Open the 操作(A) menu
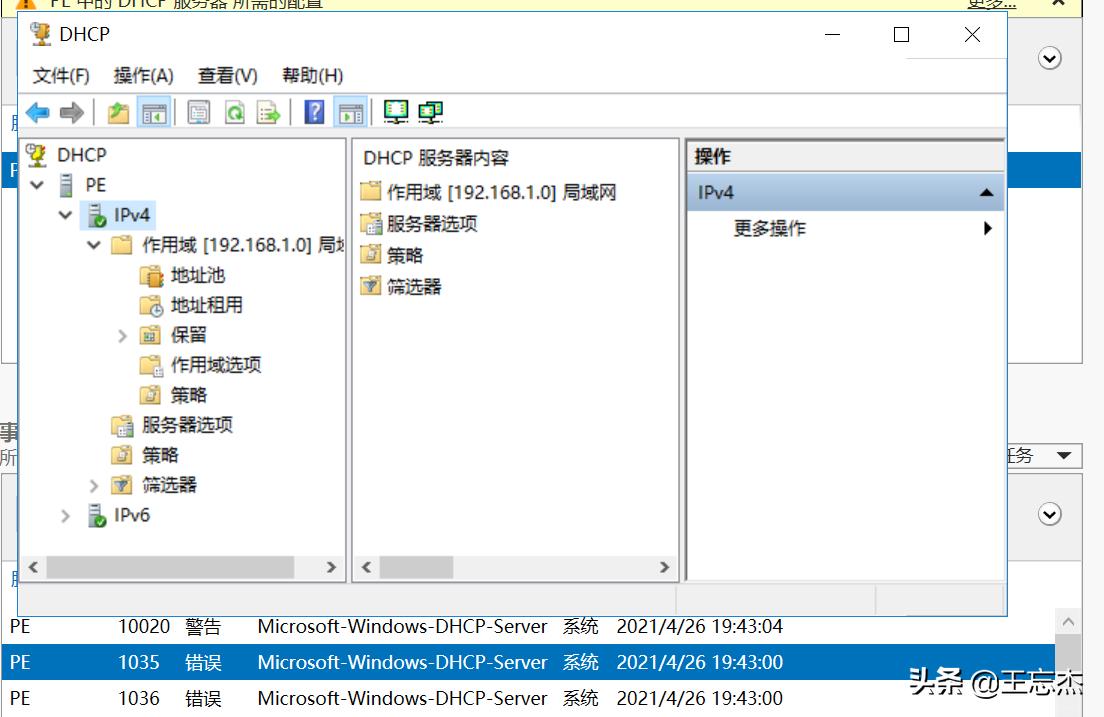This screenshot has width=1104, height=717. (x=142, y=75)
